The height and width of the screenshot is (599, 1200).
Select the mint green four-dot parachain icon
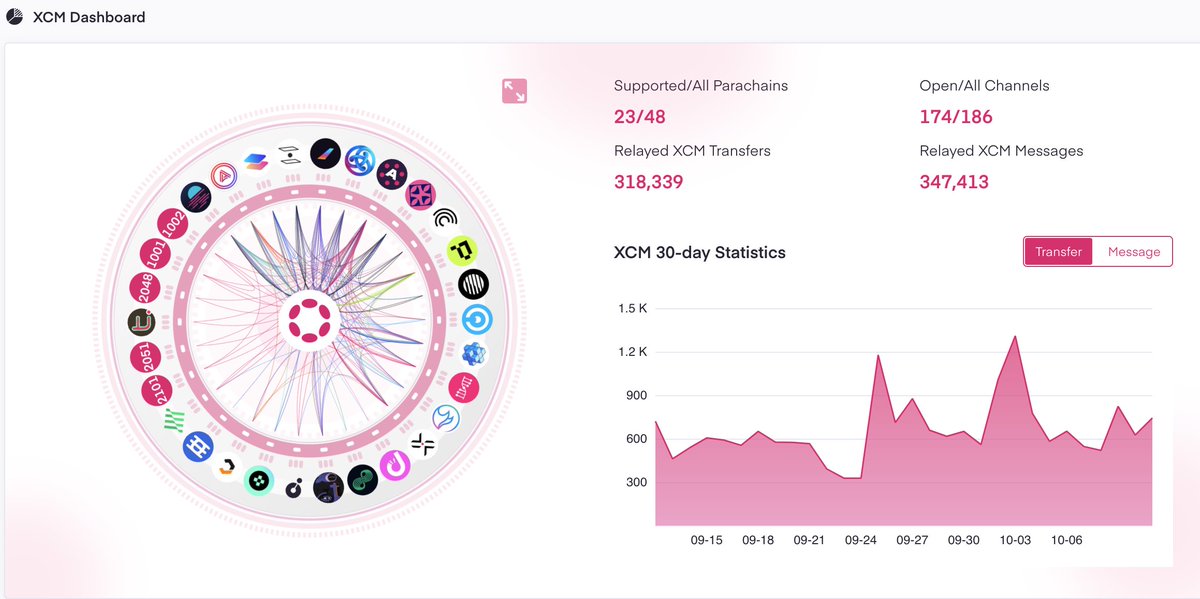[x=259, y=481]
